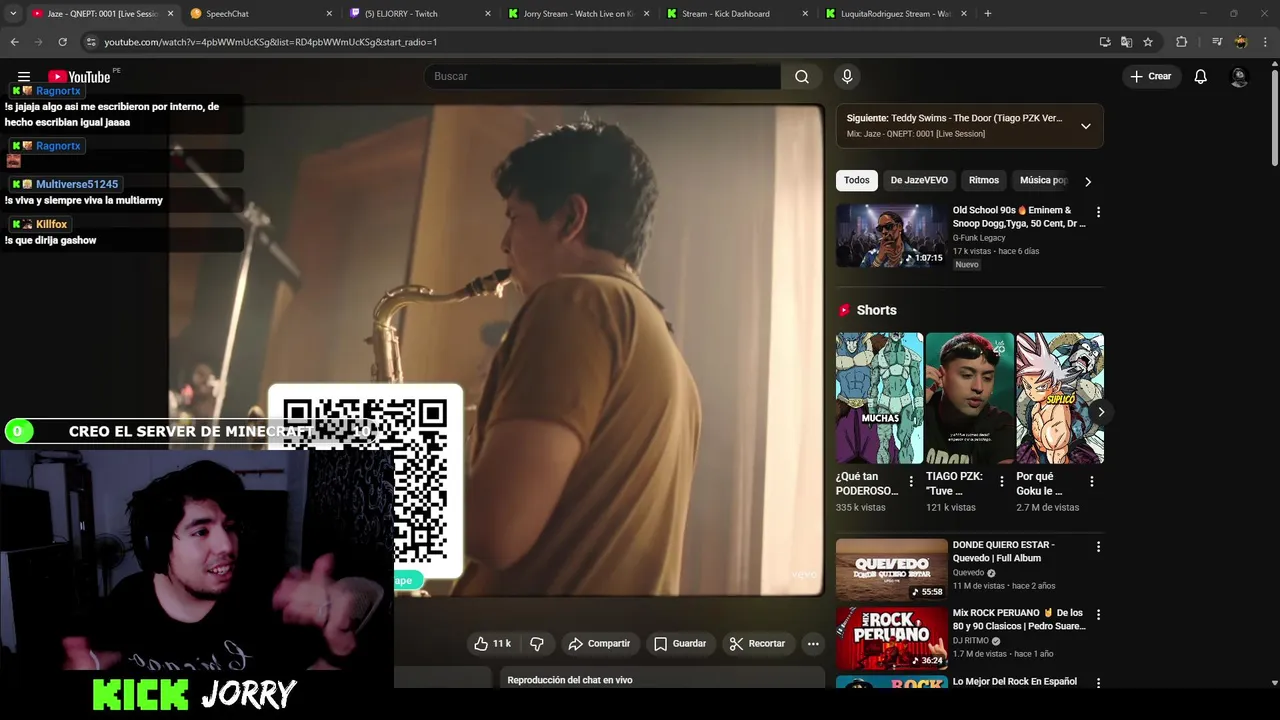Click the browser address bar URL

(x=270, y=42)
